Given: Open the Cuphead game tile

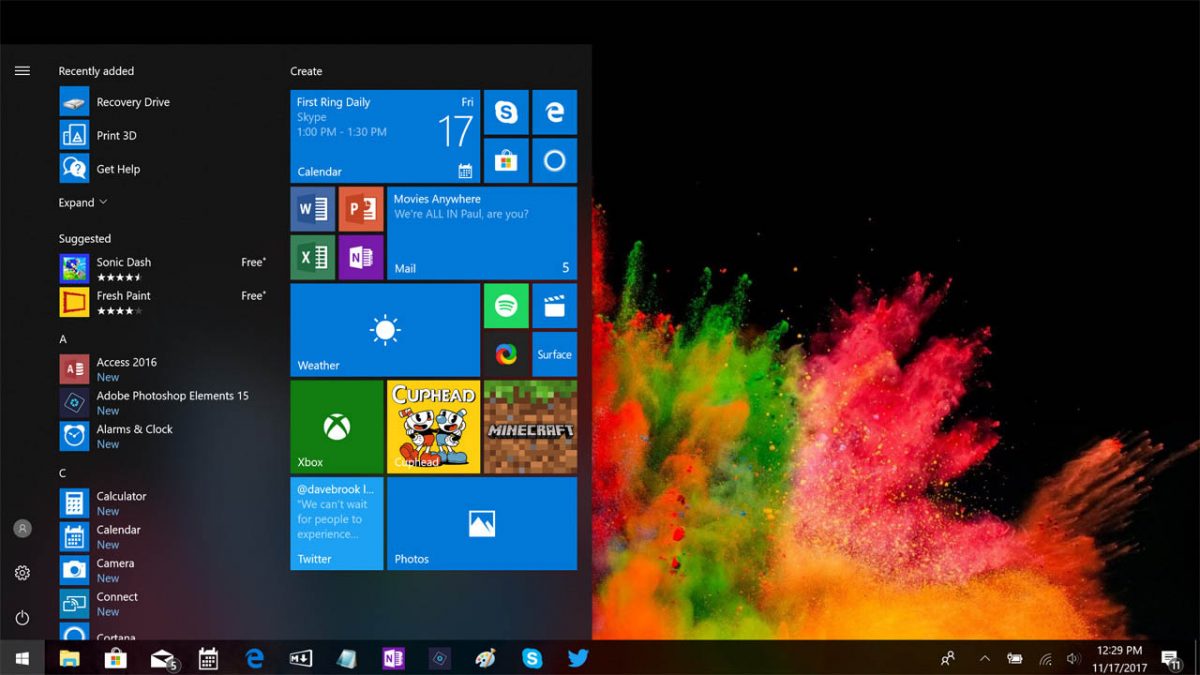Looking at the screenshot, I should [x=433, y=426].
